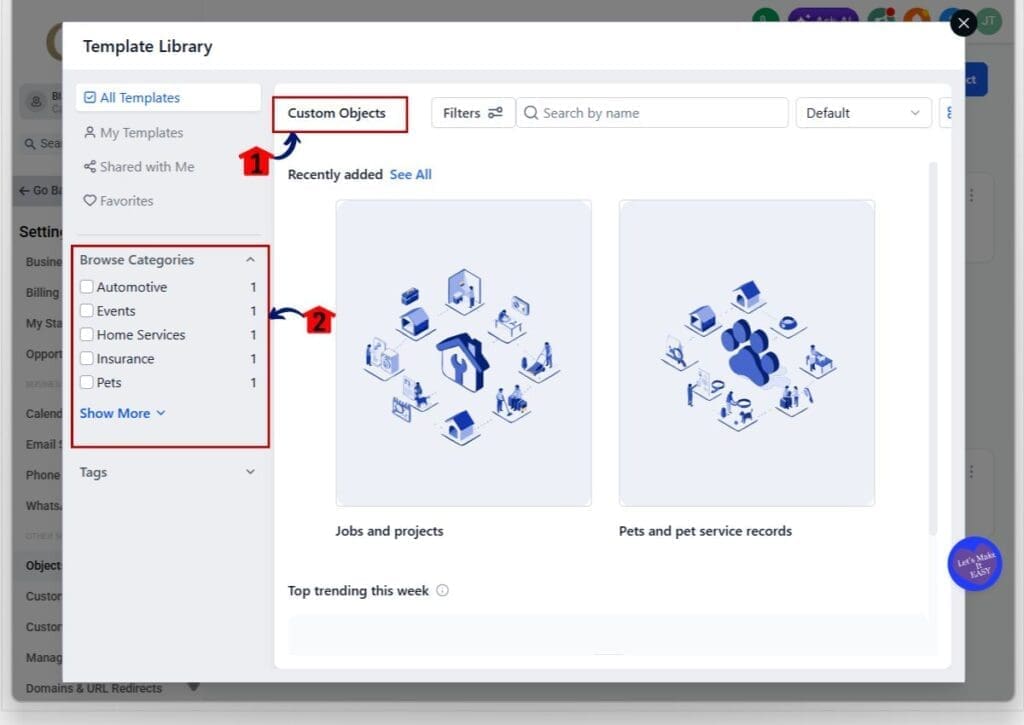Click the template list vertical scrollbar
Viewport: 1024px width, 725px height.
[933, 350]
